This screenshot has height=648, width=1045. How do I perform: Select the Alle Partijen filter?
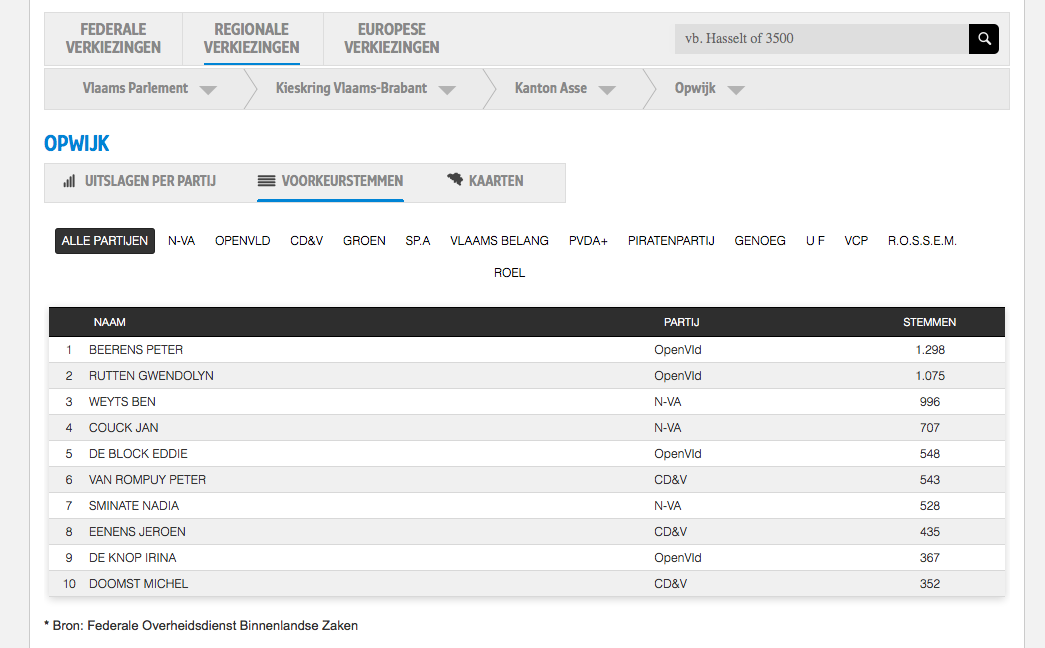(105, 241)
